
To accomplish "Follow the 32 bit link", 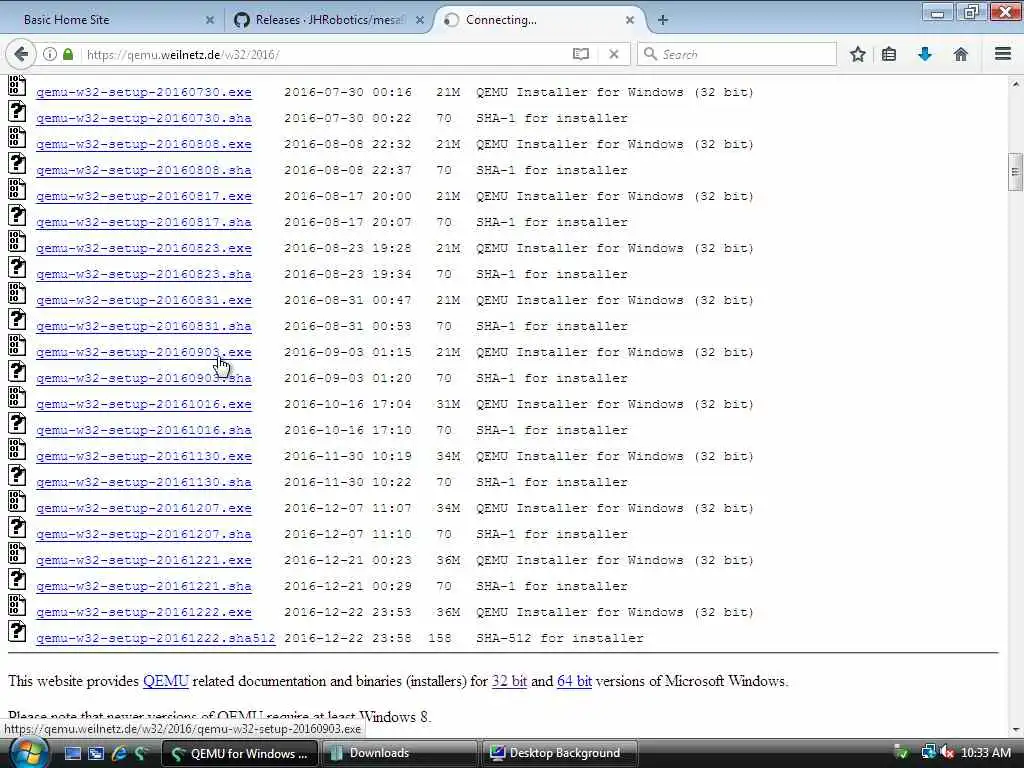I will click(x=509, y=681).
